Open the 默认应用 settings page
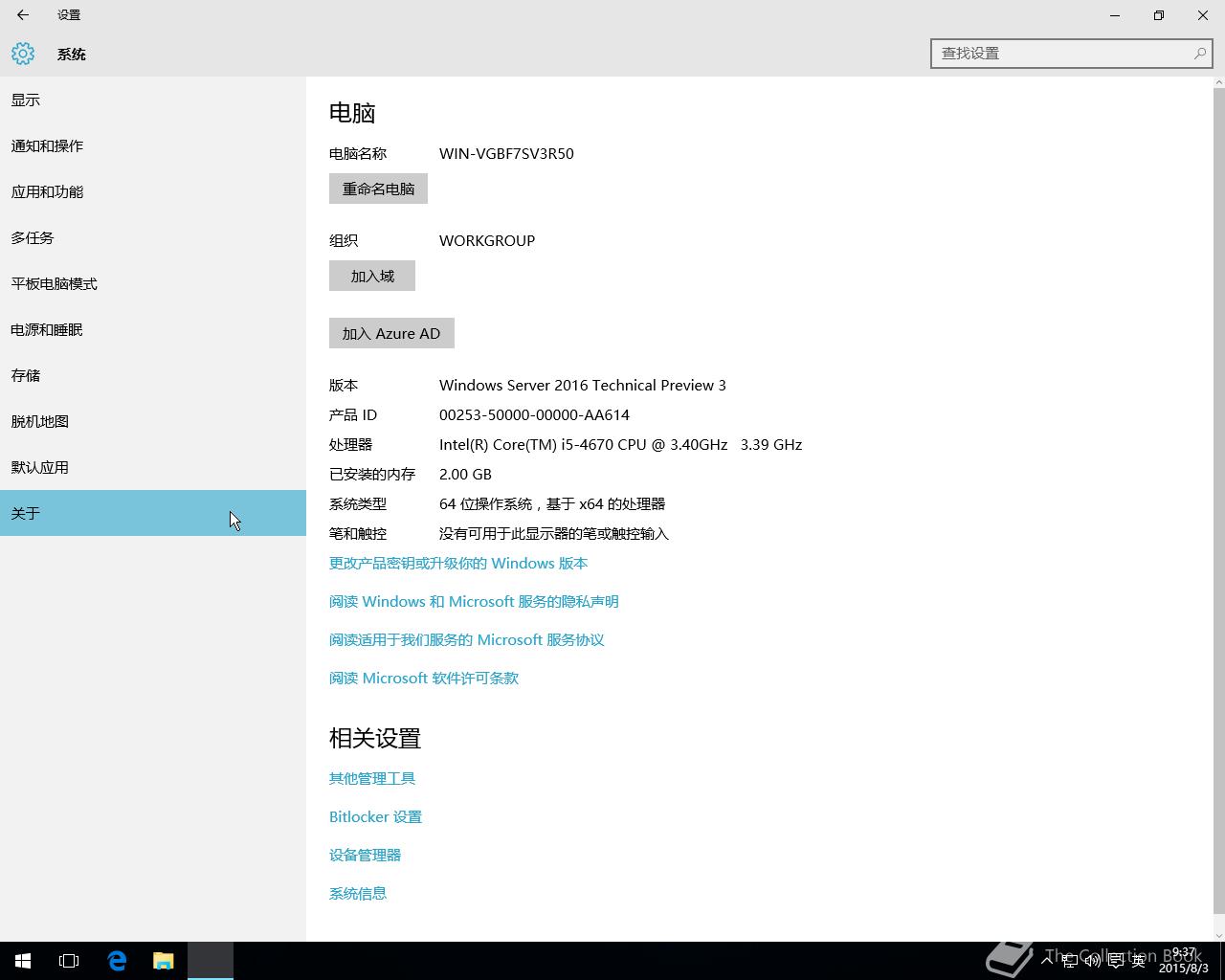The height and width of the screenshot is (980, 1225). (x=153, y=467)
